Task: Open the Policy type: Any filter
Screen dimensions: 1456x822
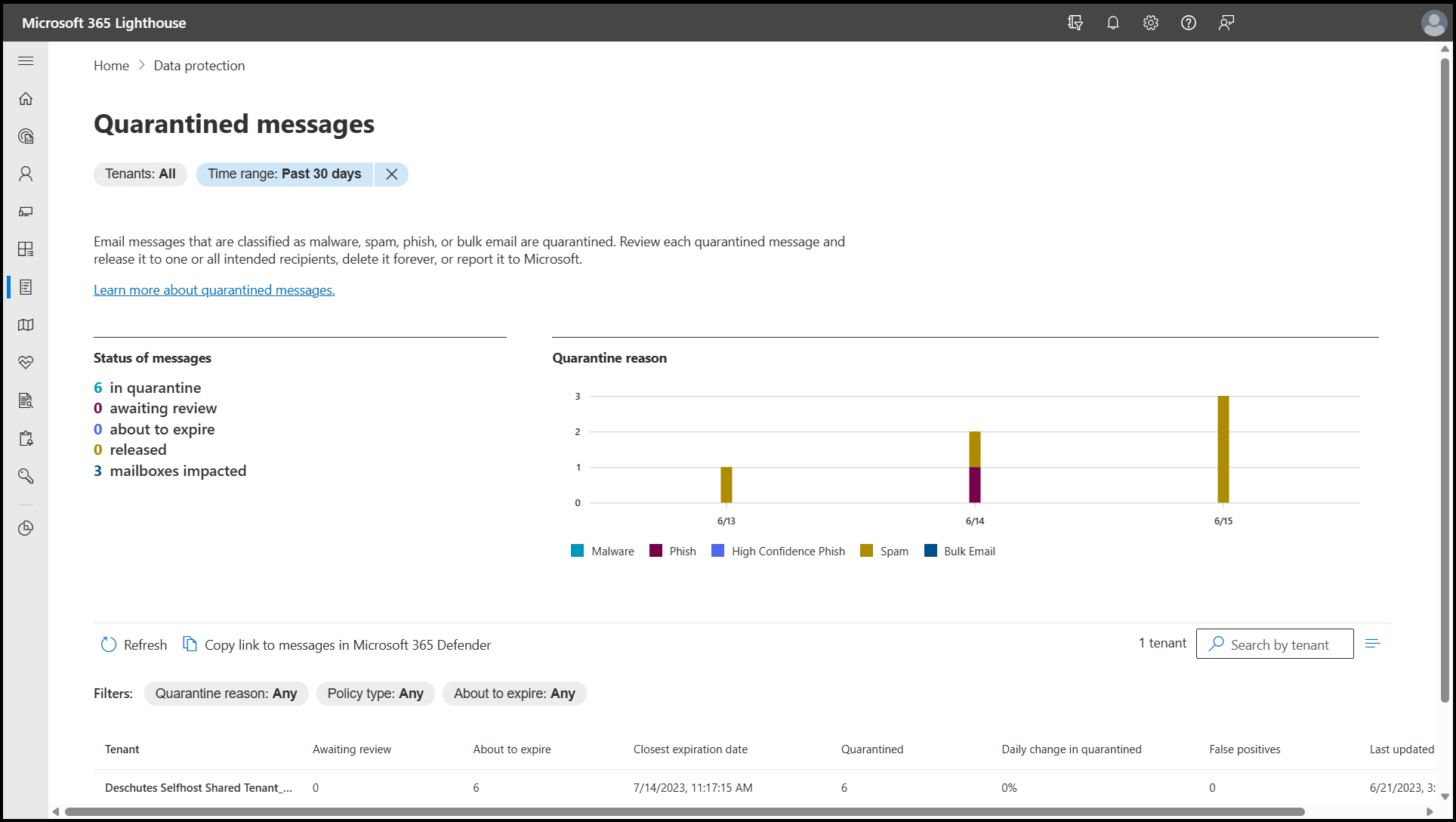Action: [375, 694]
